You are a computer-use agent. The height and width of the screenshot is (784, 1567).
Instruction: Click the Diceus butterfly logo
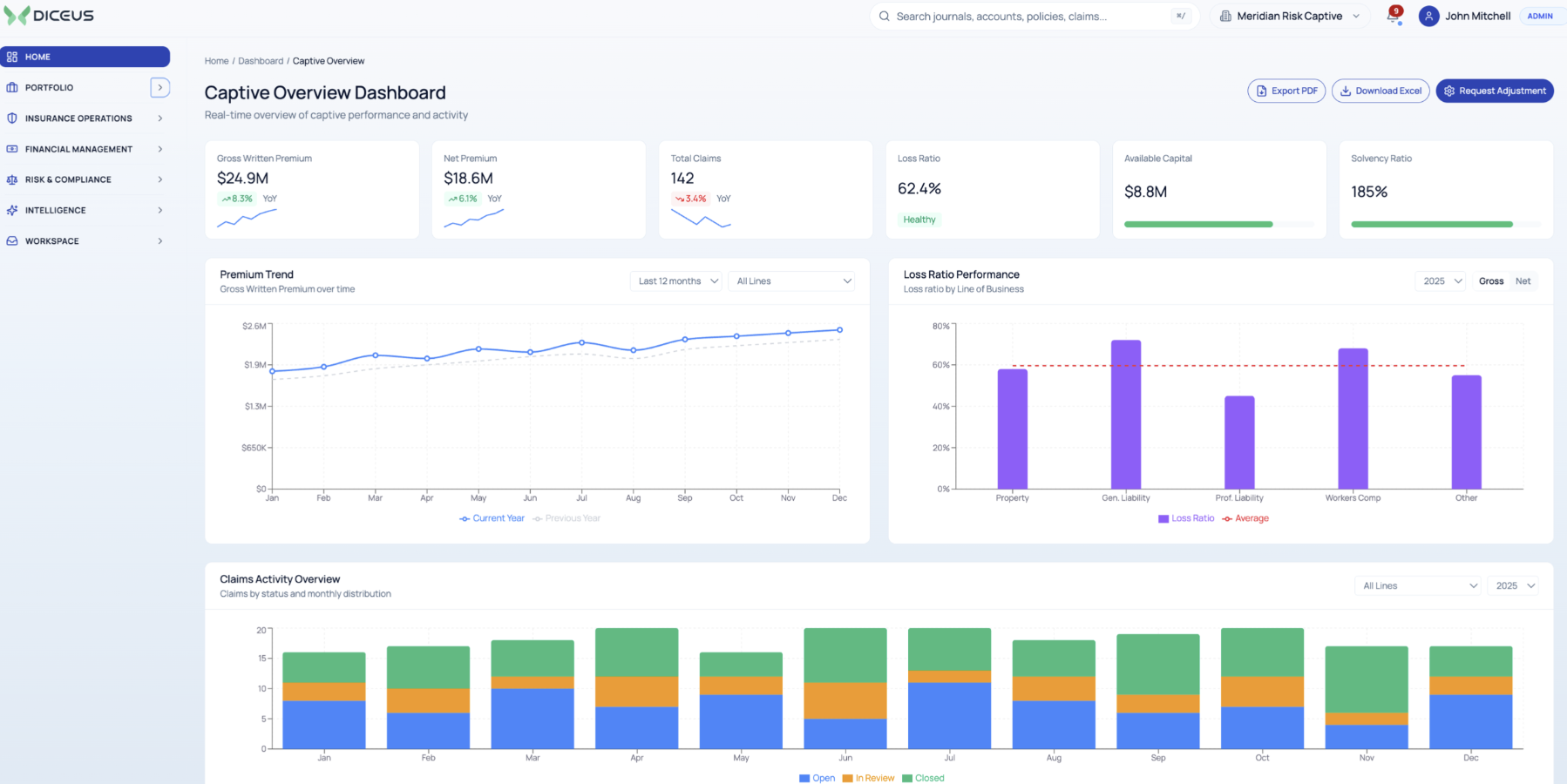click(17, 16)
